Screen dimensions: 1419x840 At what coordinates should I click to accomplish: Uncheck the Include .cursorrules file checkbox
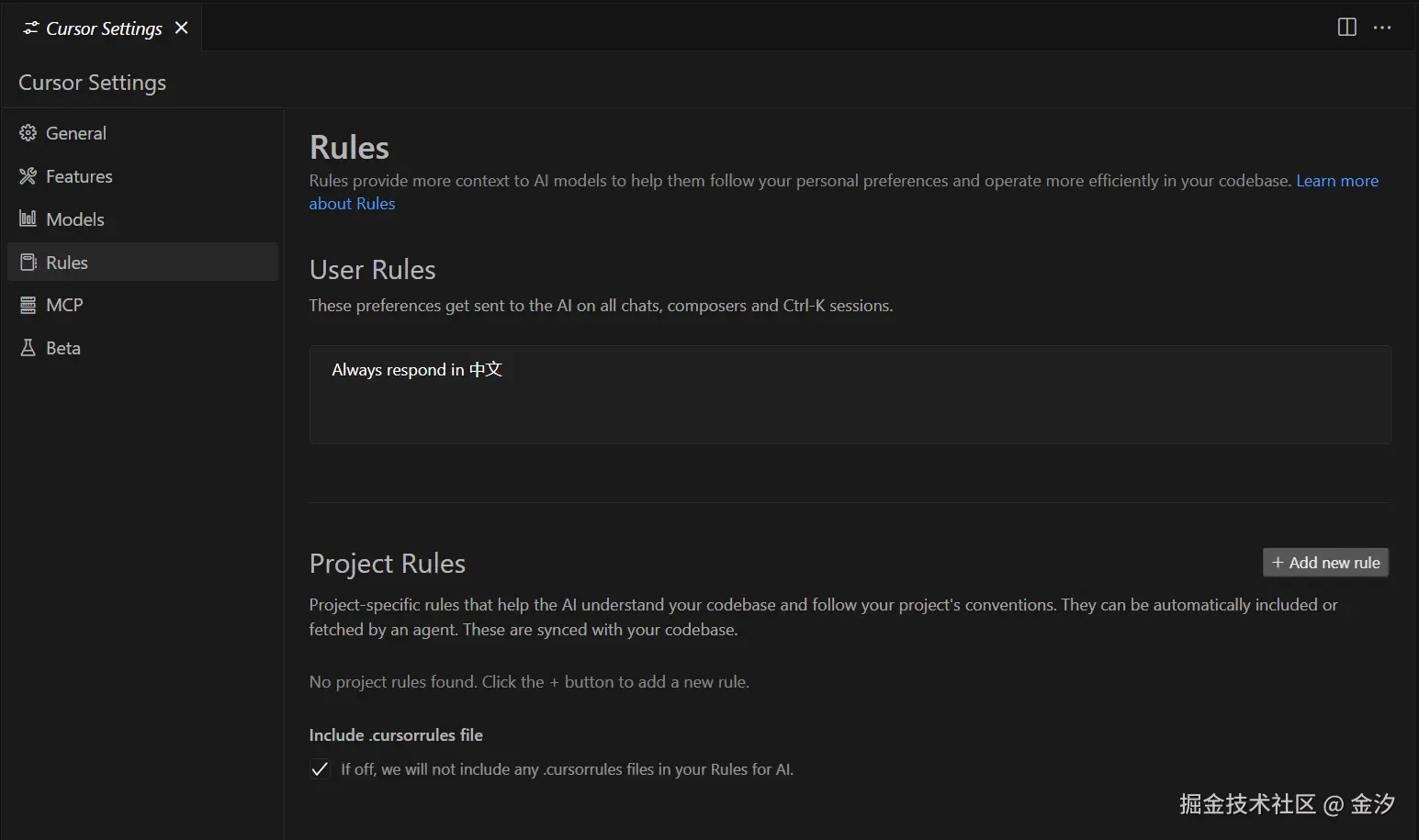(x=320, y=769)
